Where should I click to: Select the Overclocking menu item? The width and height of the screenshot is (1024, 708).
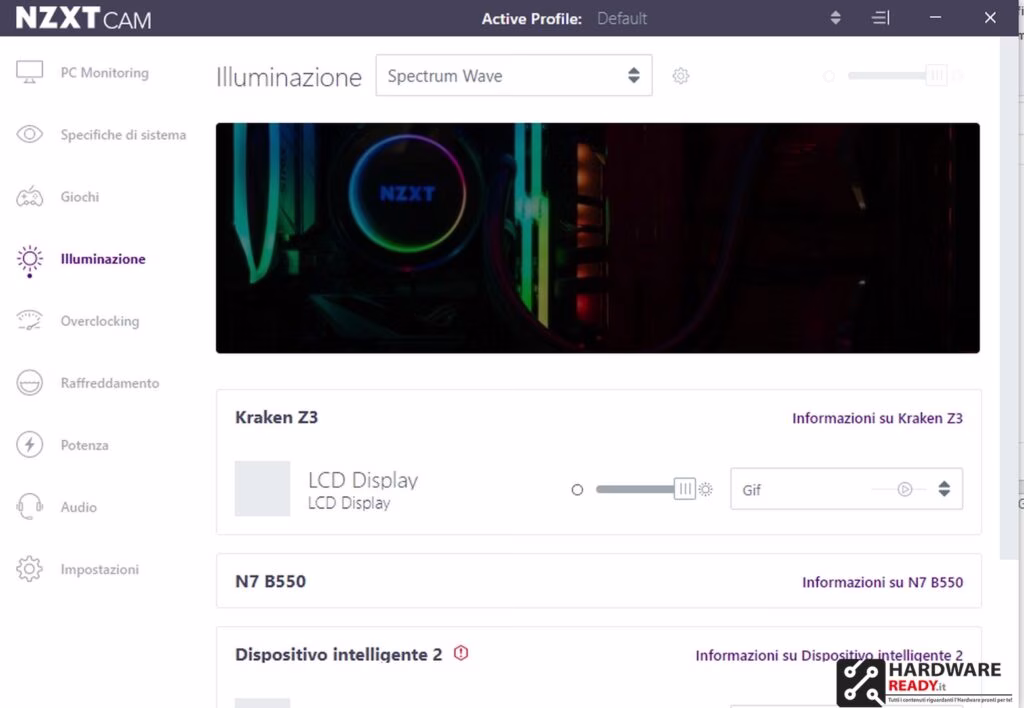click(x=100, y=321)
